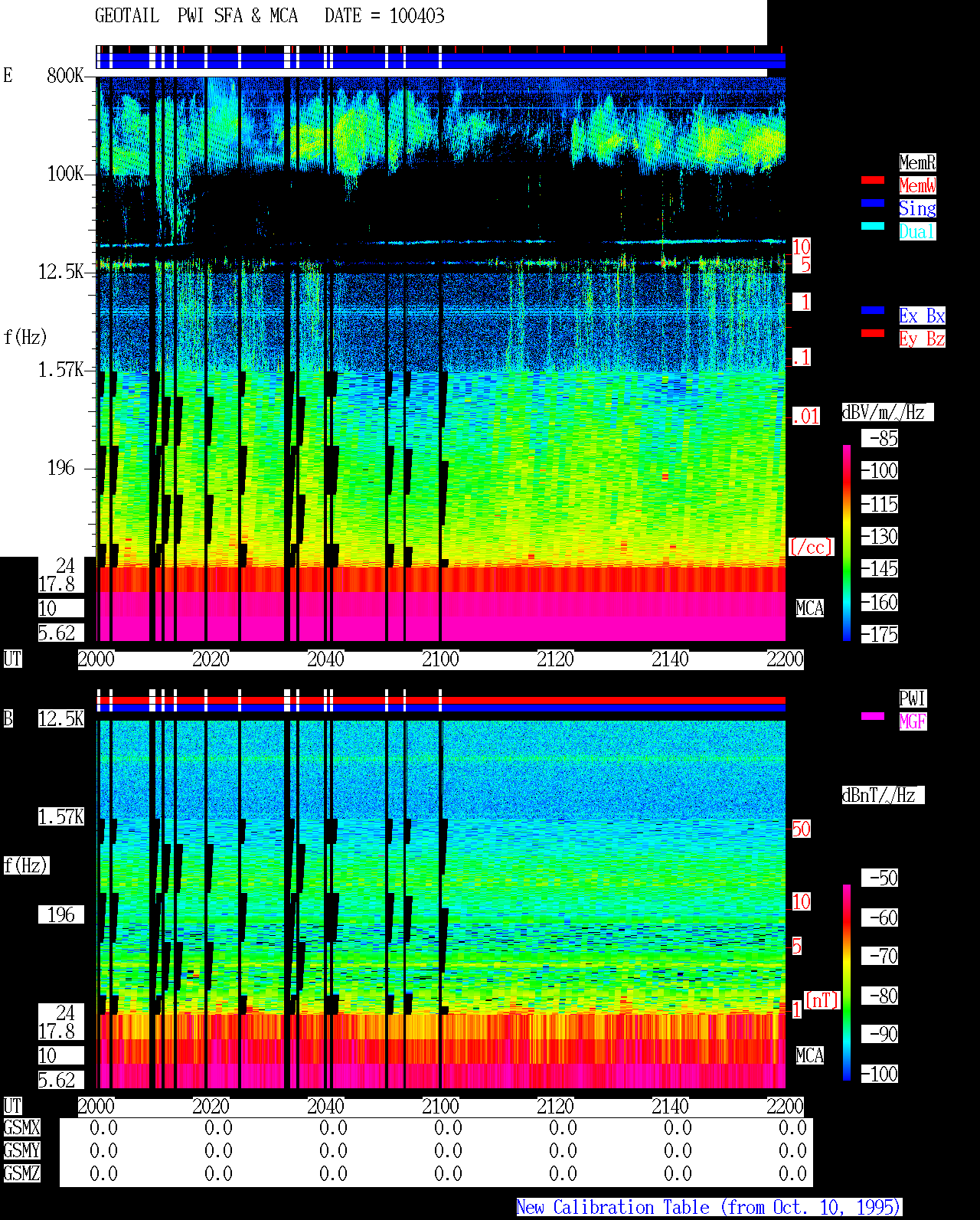Click the dBnT/√Hz color scale bar
Image resolution: width=980 pixels, height=1220 pixels.
(847, 983)
